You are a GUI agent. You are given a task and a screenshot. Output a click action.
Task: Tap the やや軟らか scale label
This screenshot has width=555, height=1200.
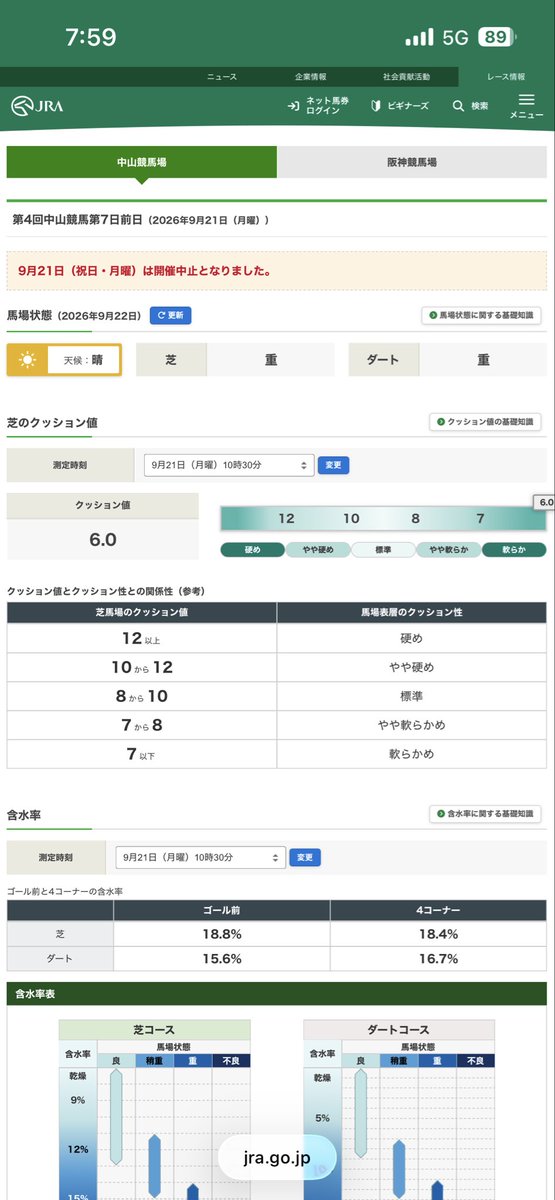[x=449, y=550]
